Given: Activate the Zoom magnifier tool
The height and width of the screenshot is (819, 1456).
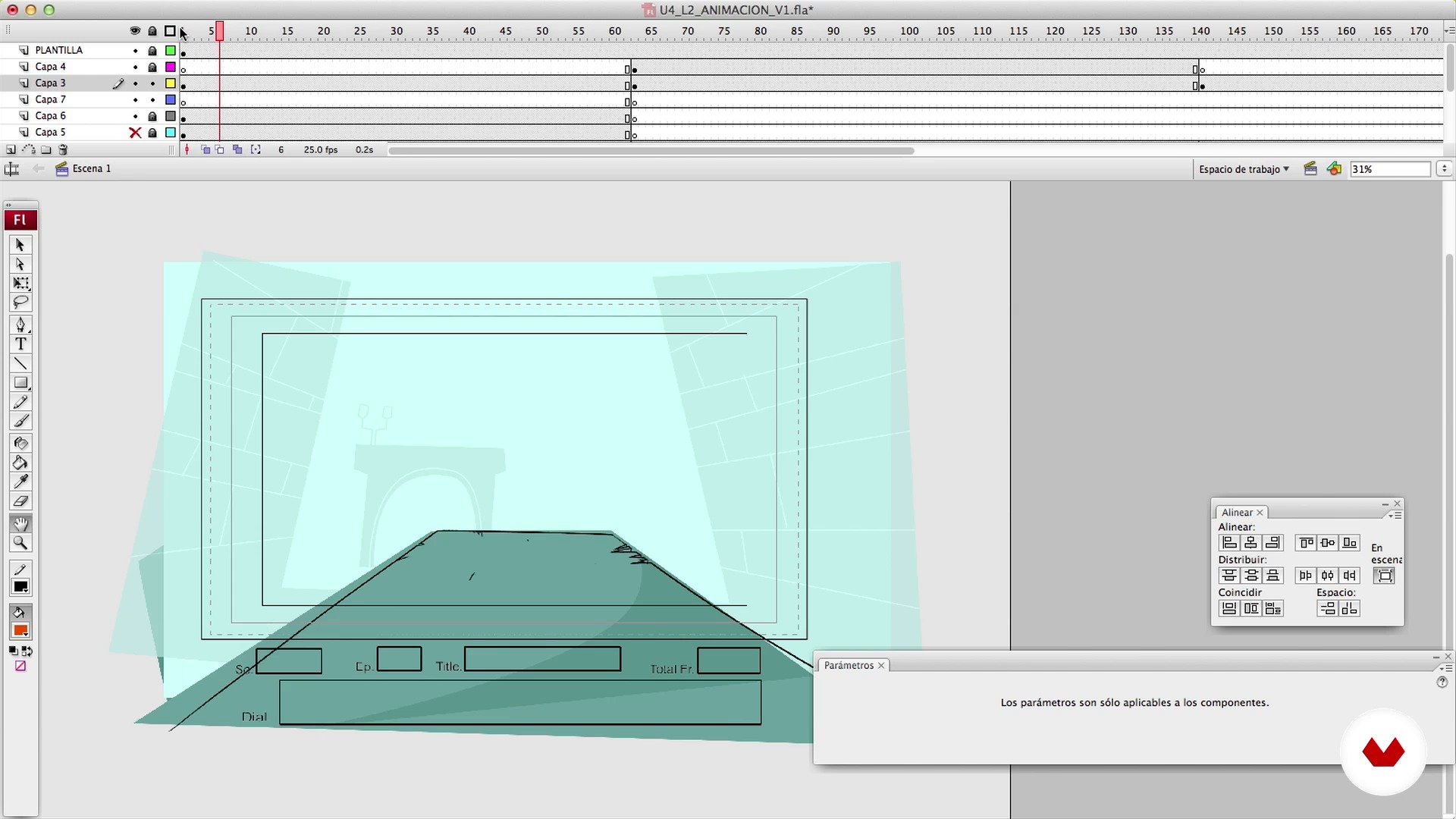Looking at the screenshot, I should [x=20, y=543].
